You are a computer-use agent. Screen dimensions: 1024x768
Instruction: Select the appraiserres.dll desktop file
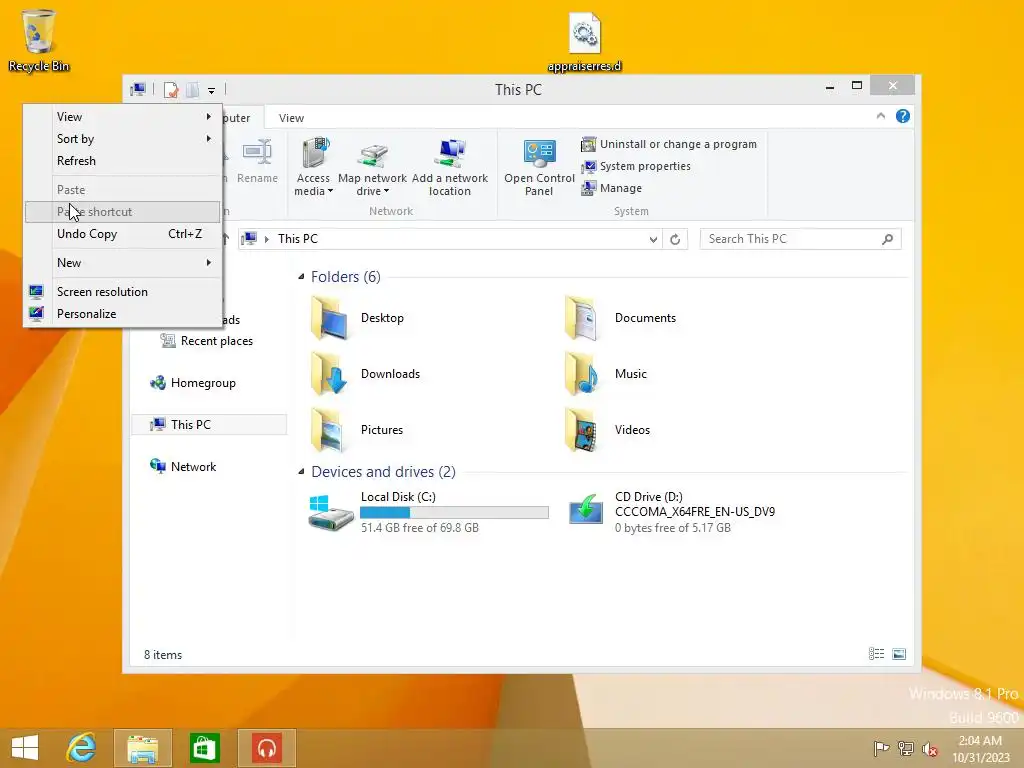click(584, 42)
